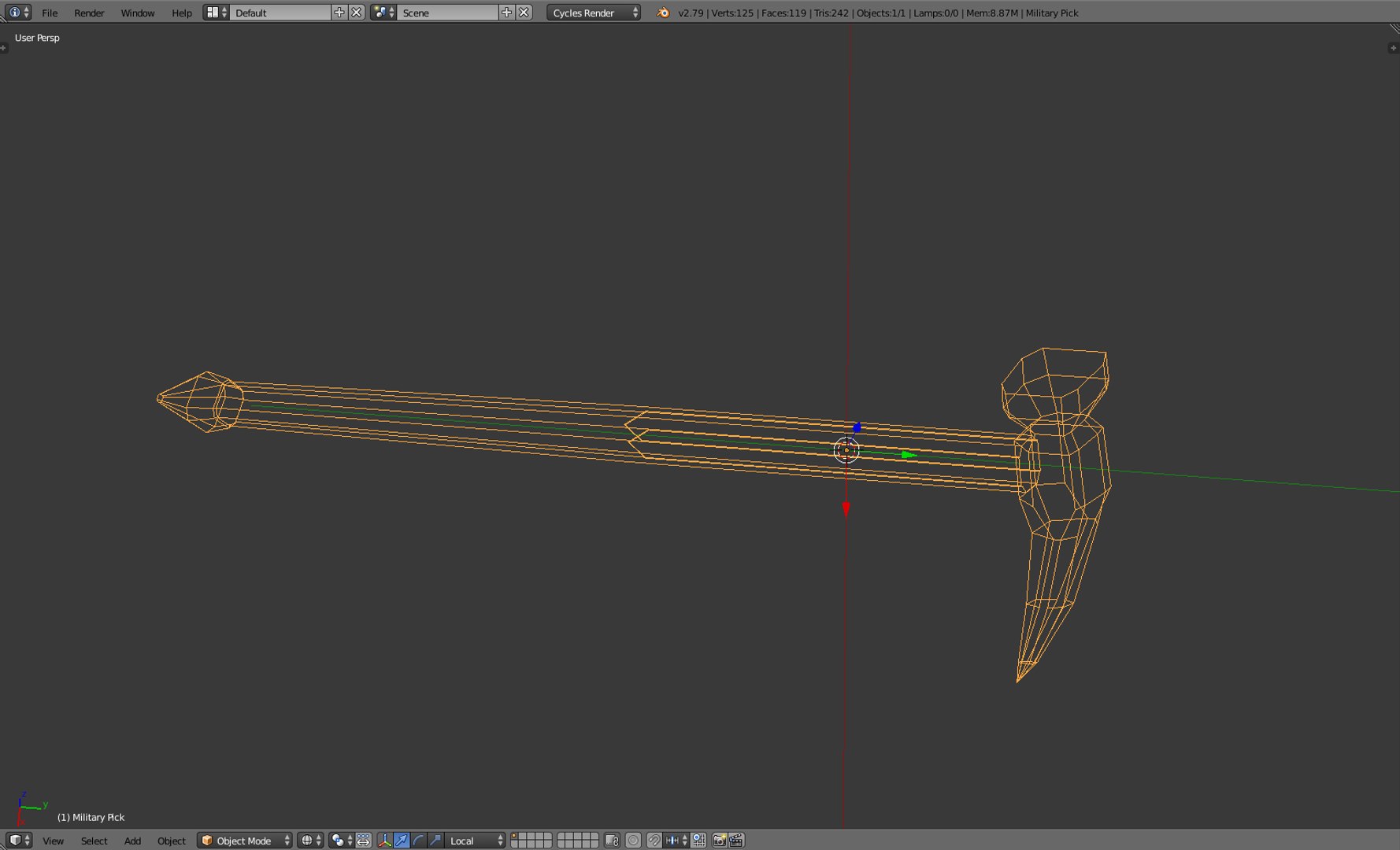1400x850 pixels.
Task: Click the Scene name field
Action: click(x=448, y=13)
